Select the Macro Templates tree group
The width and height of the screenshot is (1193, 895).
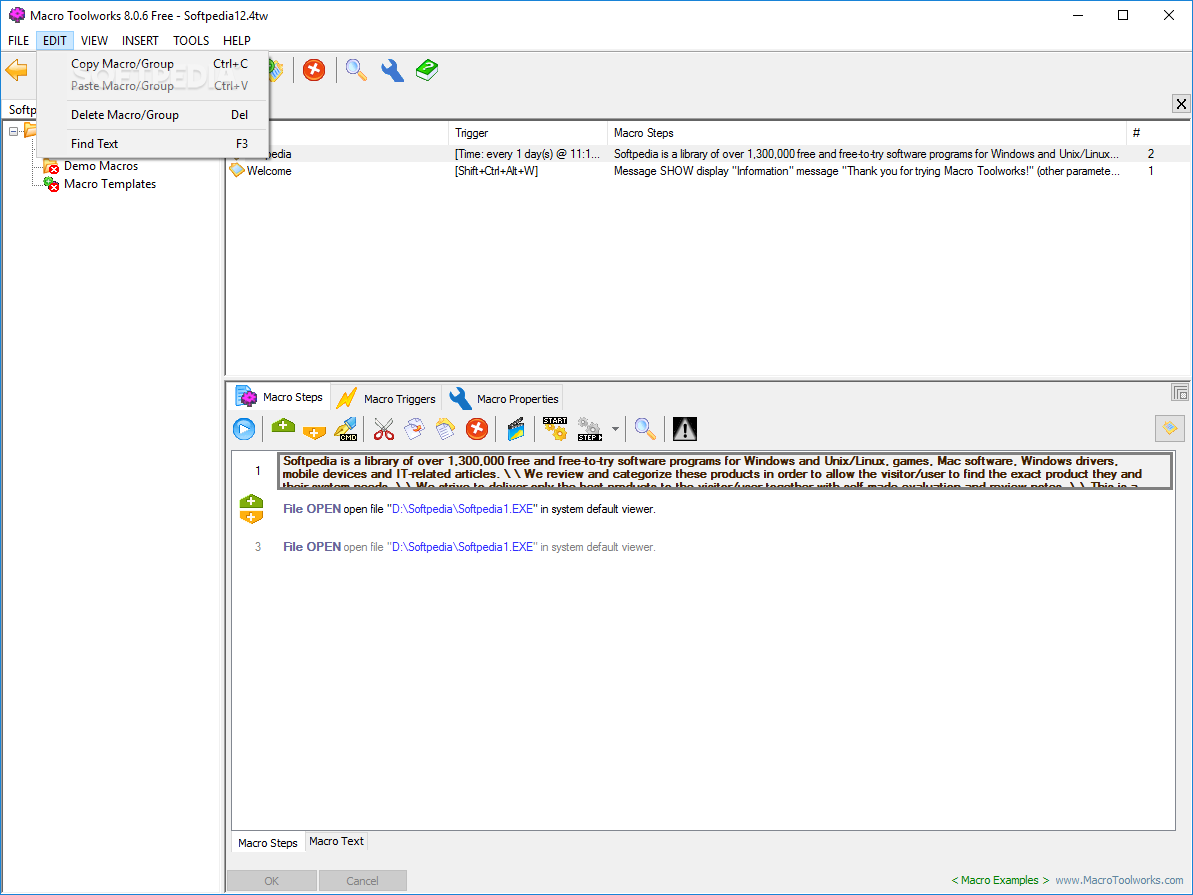[x=110, y=184]
